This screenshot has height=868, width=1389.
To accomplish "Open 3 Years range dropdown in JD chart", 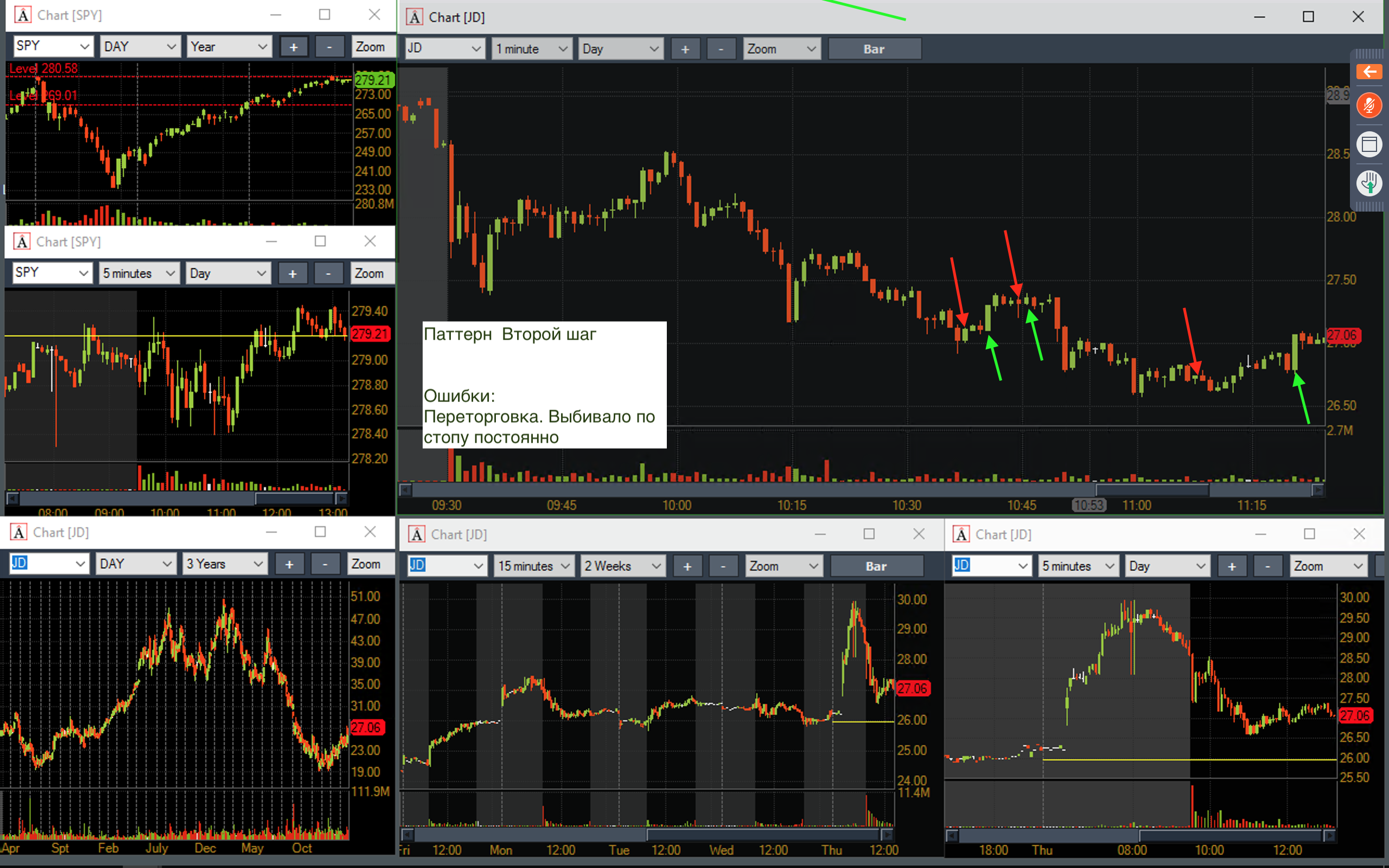I will 225,564.
